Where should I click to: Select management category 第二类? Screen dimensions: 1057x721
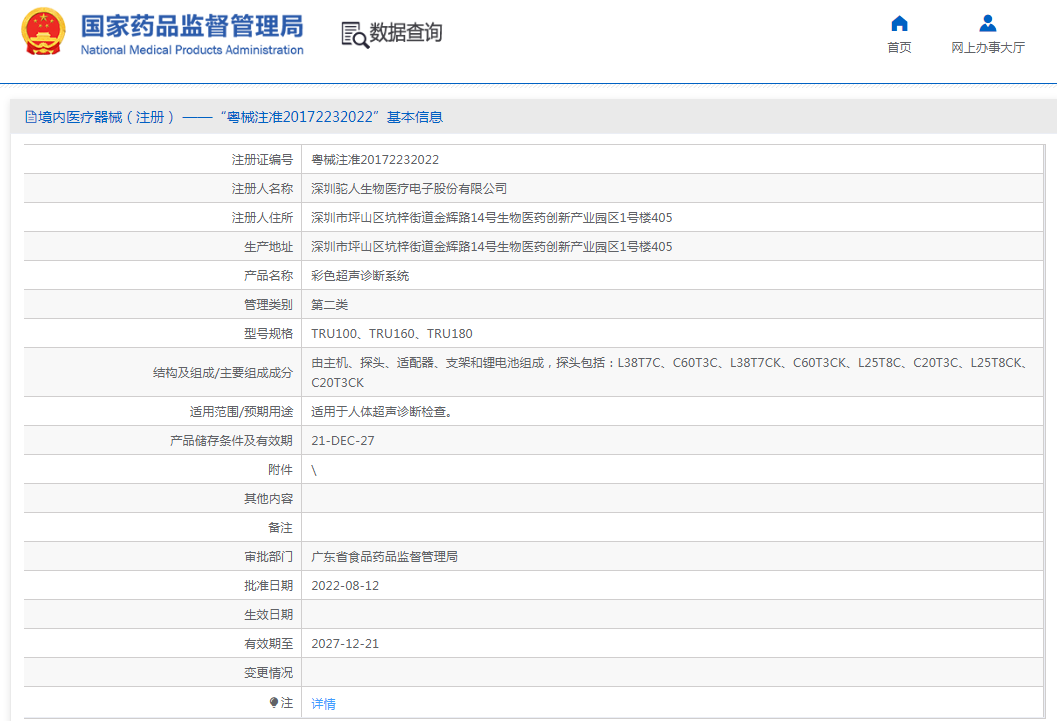[x=330, y=305]
